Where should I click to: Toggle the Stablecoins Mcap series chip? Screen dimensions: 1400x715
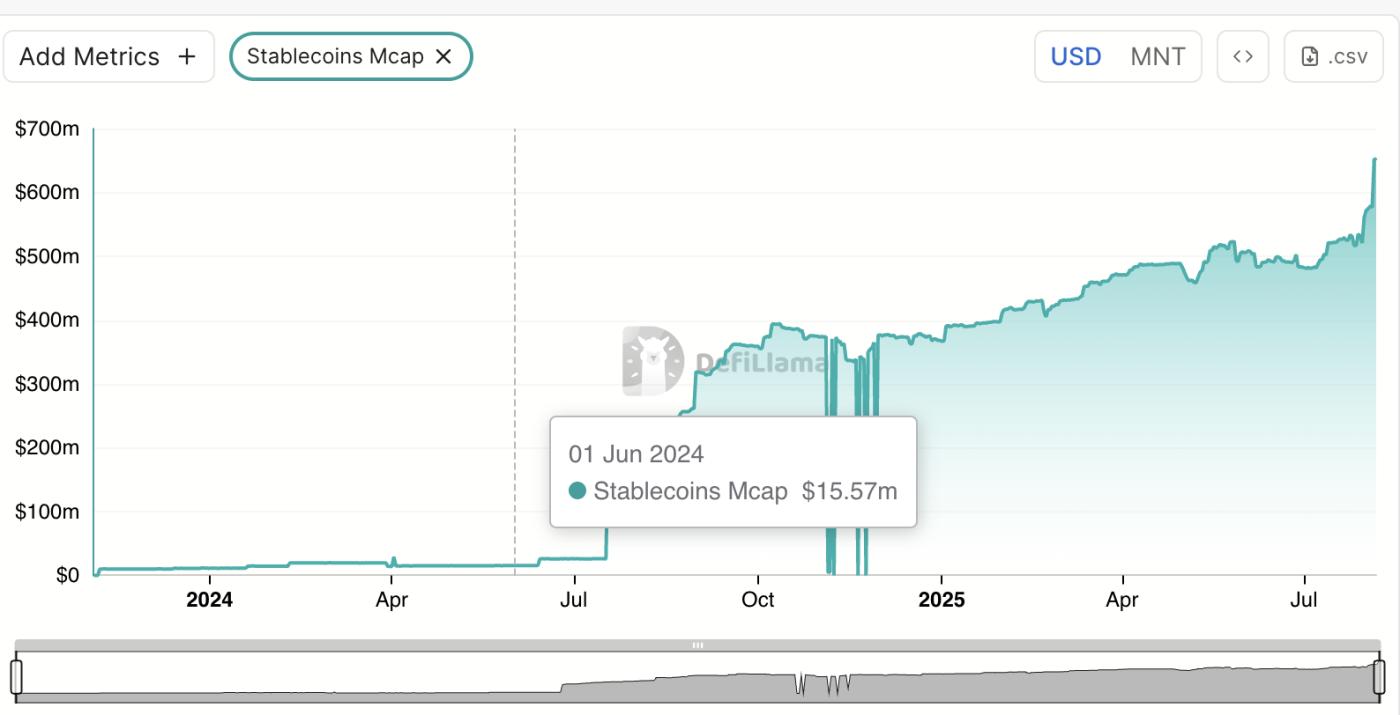[350, 56]
